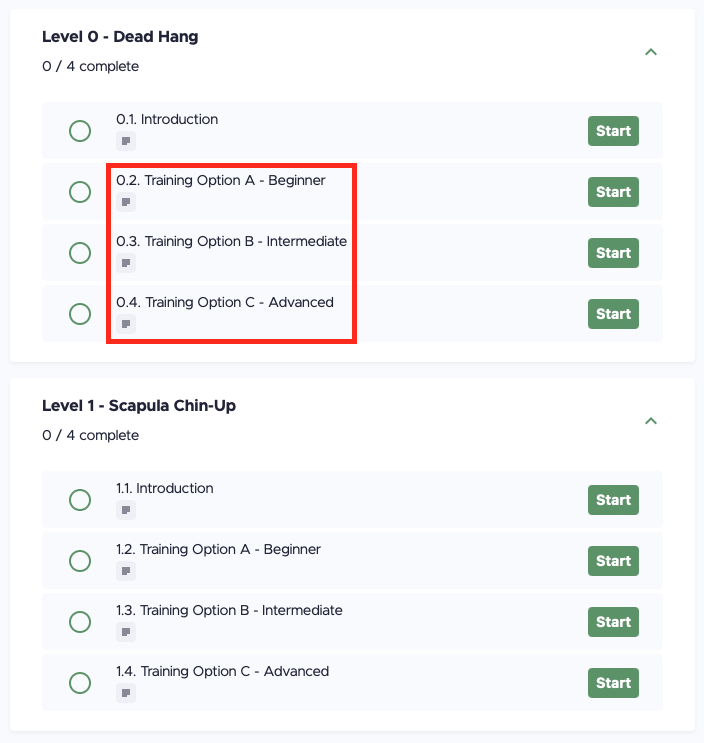Image resolution: width=704 pixels, height=743 pixels.
Task: Mark 0.1. Introduction lesson as complete
Action: [x=80, y=131]
